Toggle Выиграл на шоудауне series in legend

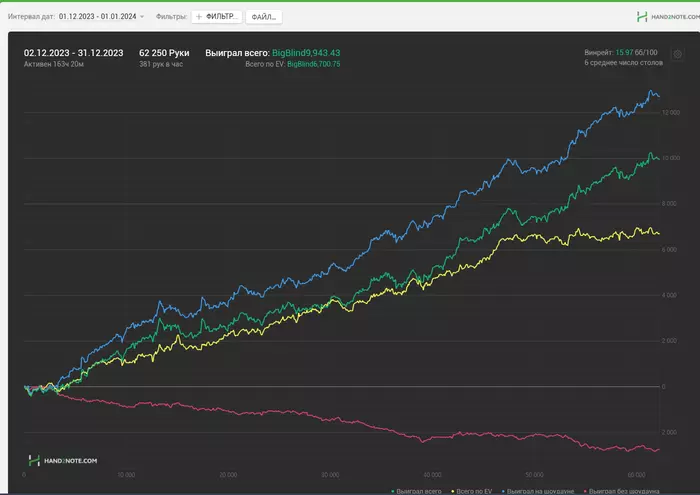pyautogui.click(x=540, y=491)
